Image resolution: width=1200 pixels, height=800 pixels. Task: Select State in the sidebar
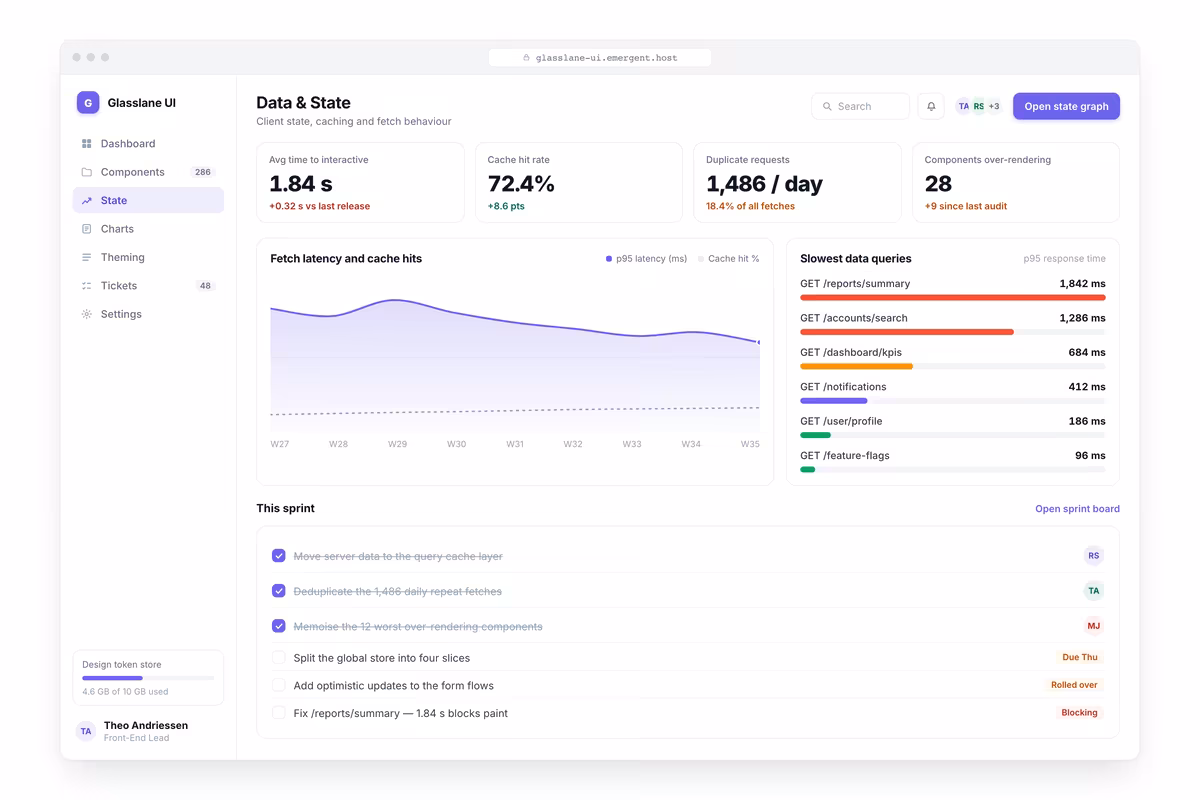click(148, 201)
